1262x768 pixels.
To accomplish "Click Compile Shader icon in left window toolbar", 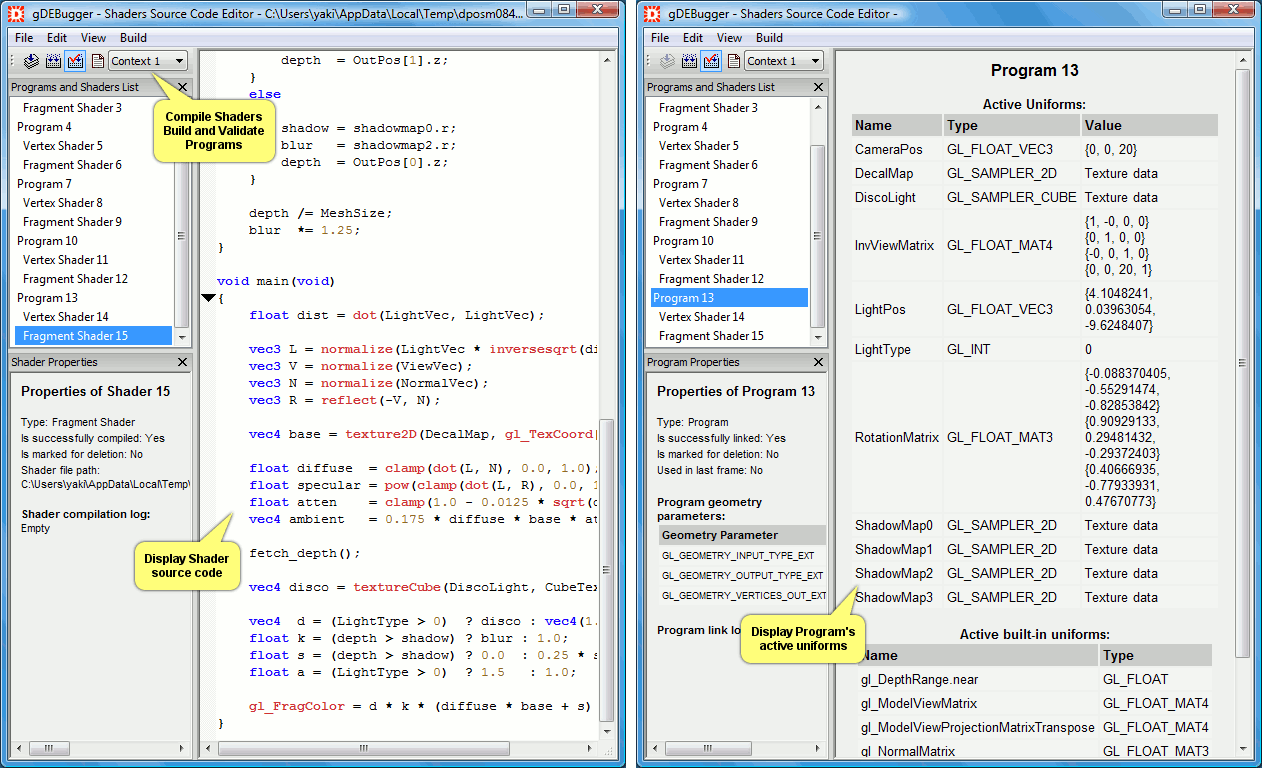I will pos(31,61).
